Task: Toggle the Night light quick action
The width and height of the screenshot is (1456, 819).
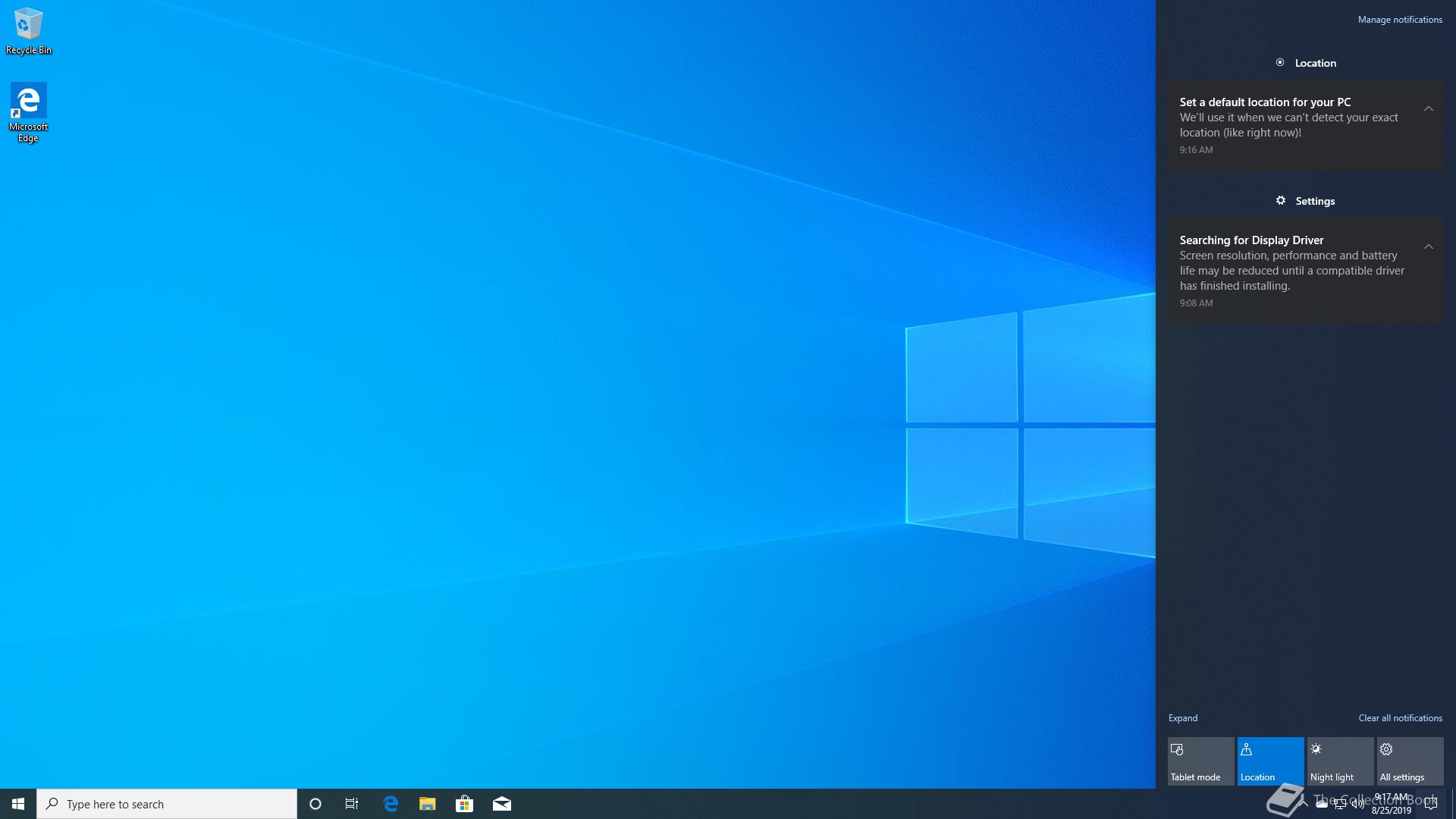Action: click(1340, 761)
